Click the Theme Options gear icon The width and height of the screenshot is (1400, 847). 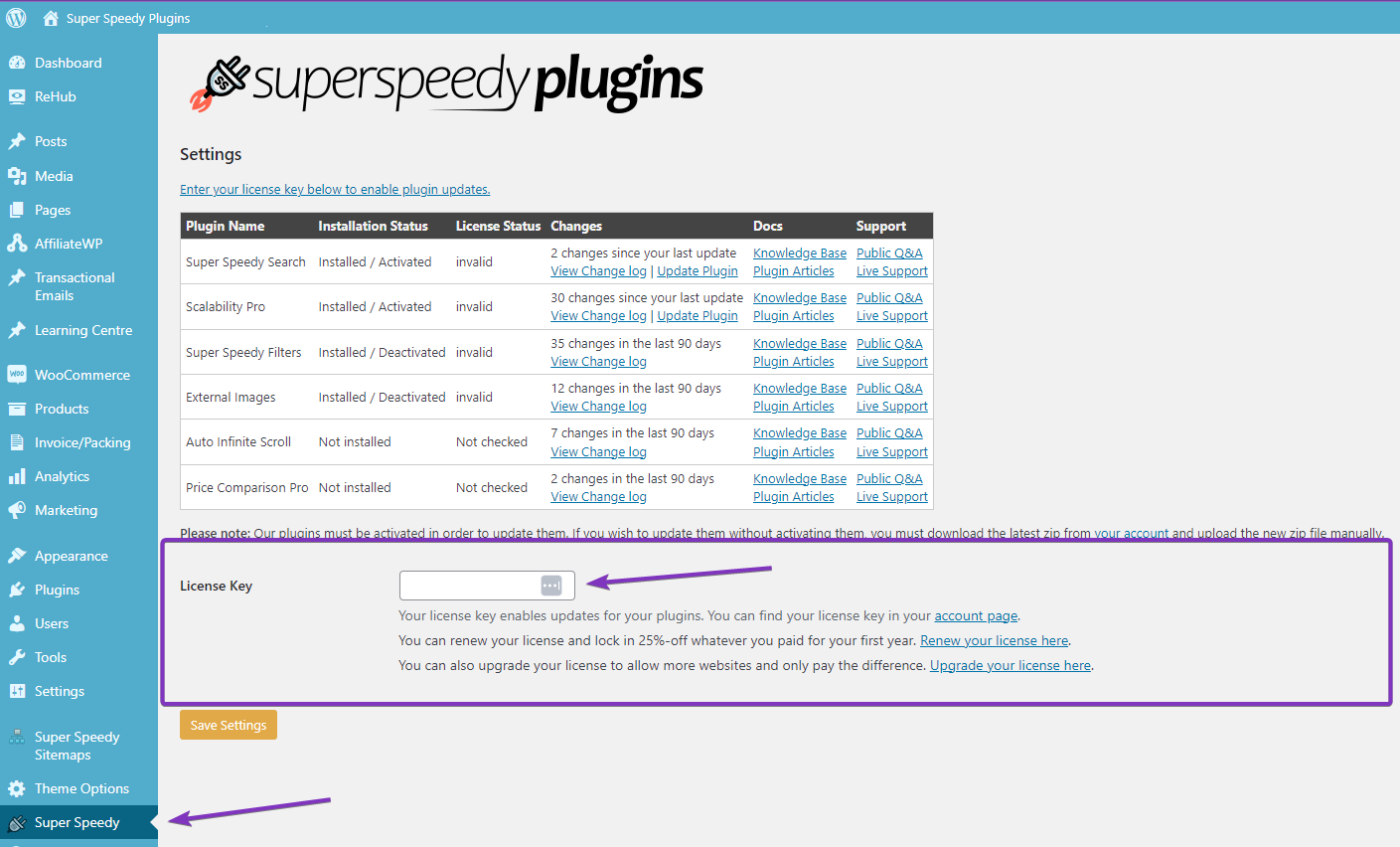click(x=17, y=788)
